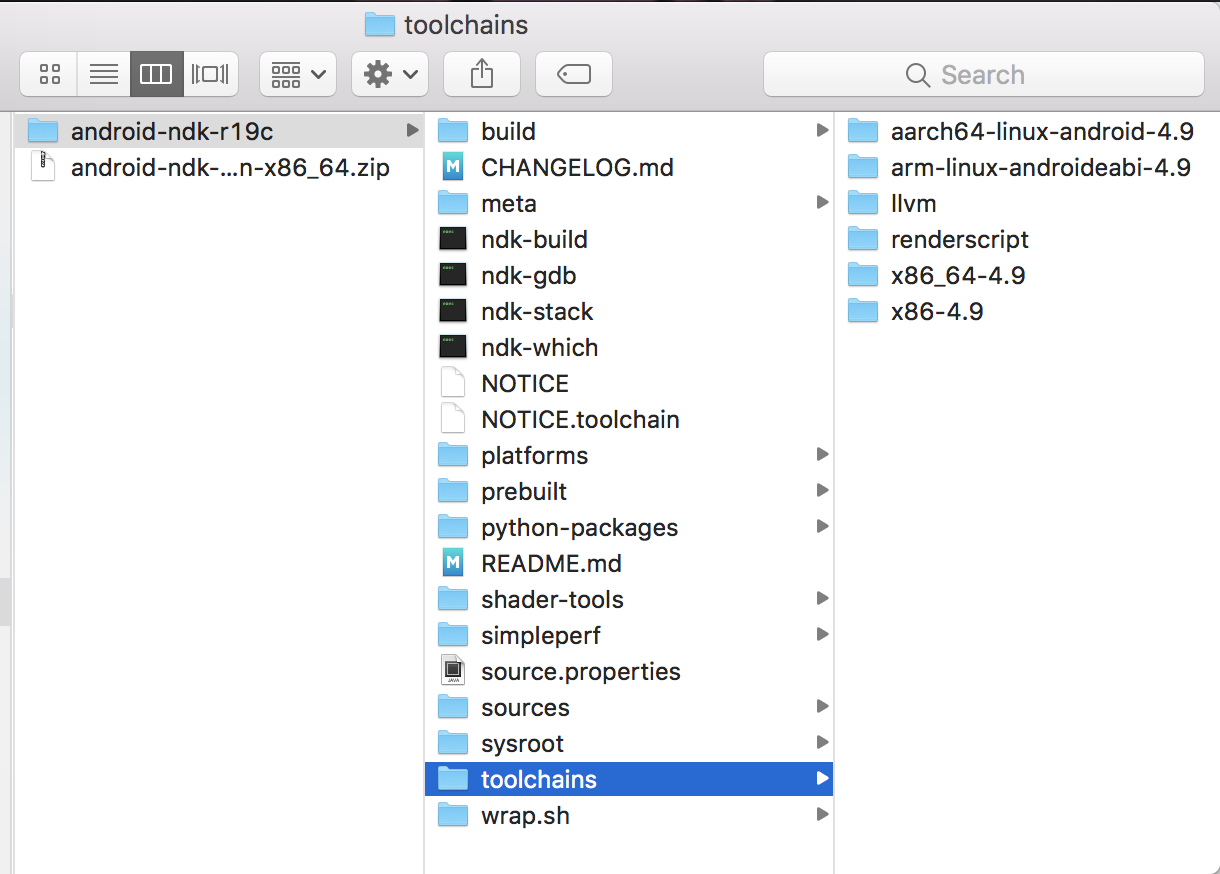Switch to icon view in the toolbar
This screenshot has width=1220, height=874.
48,74
